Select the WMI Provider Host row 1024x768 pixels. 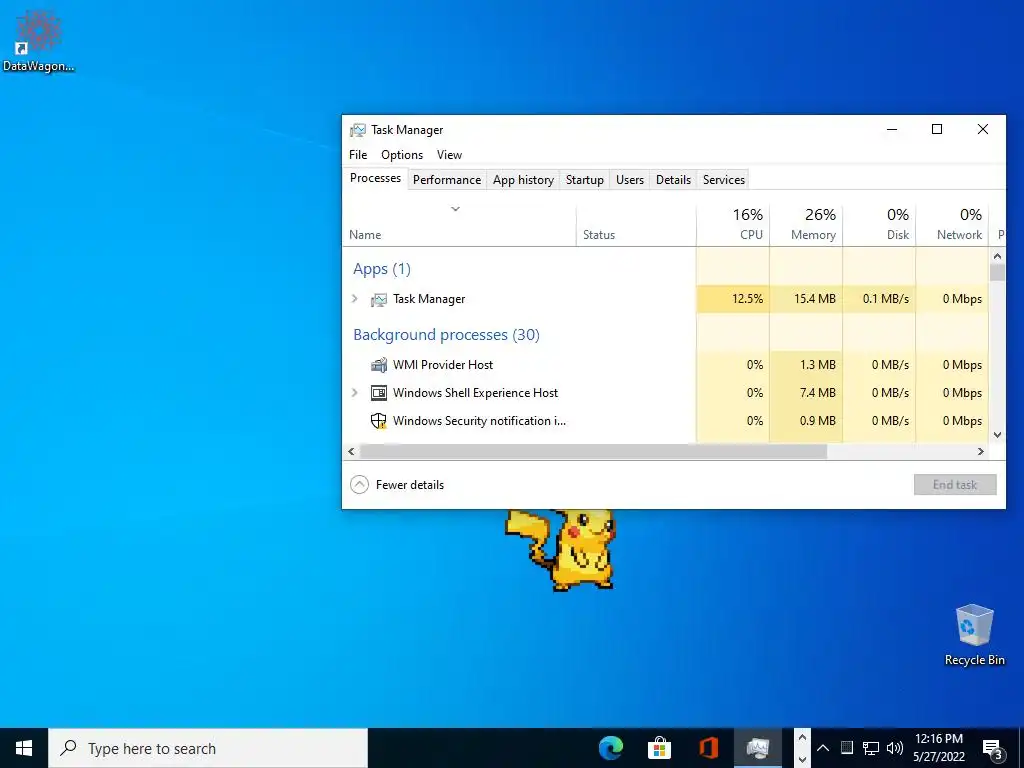pyautogui.click(x=665, y=365)
